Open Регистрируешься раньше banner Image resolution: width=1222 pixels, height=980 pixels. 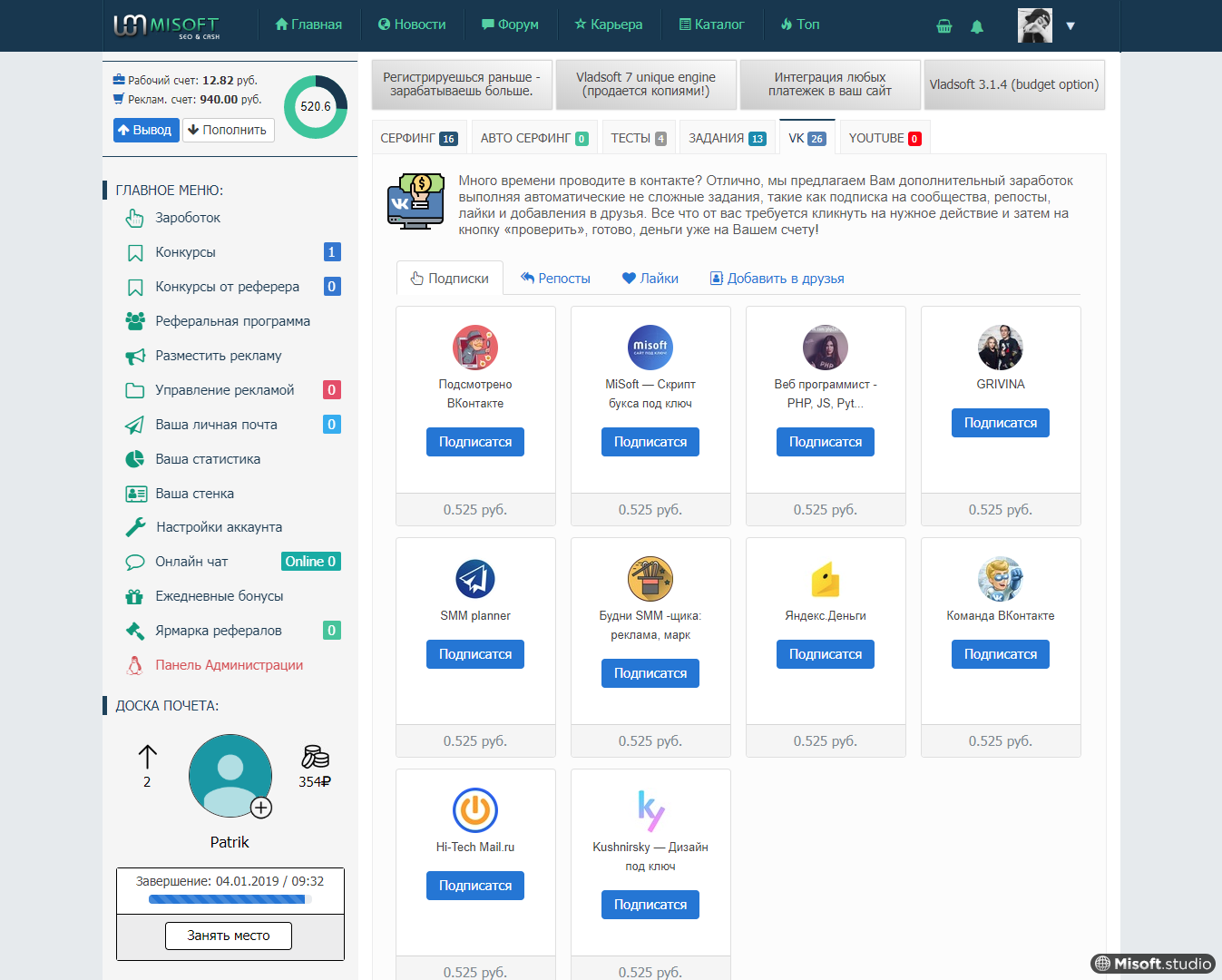pos(462,84)
